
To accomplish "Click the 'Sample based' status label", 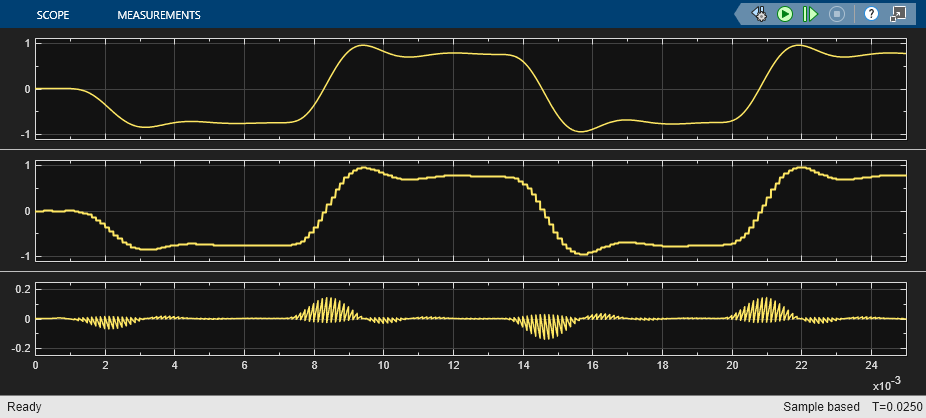I will point(821,407).
